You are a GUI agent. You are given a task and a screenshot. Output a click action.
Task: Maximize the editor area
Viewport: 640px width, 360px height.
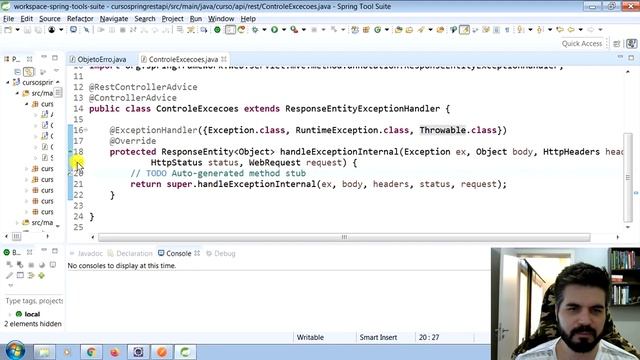click(631, 58)
